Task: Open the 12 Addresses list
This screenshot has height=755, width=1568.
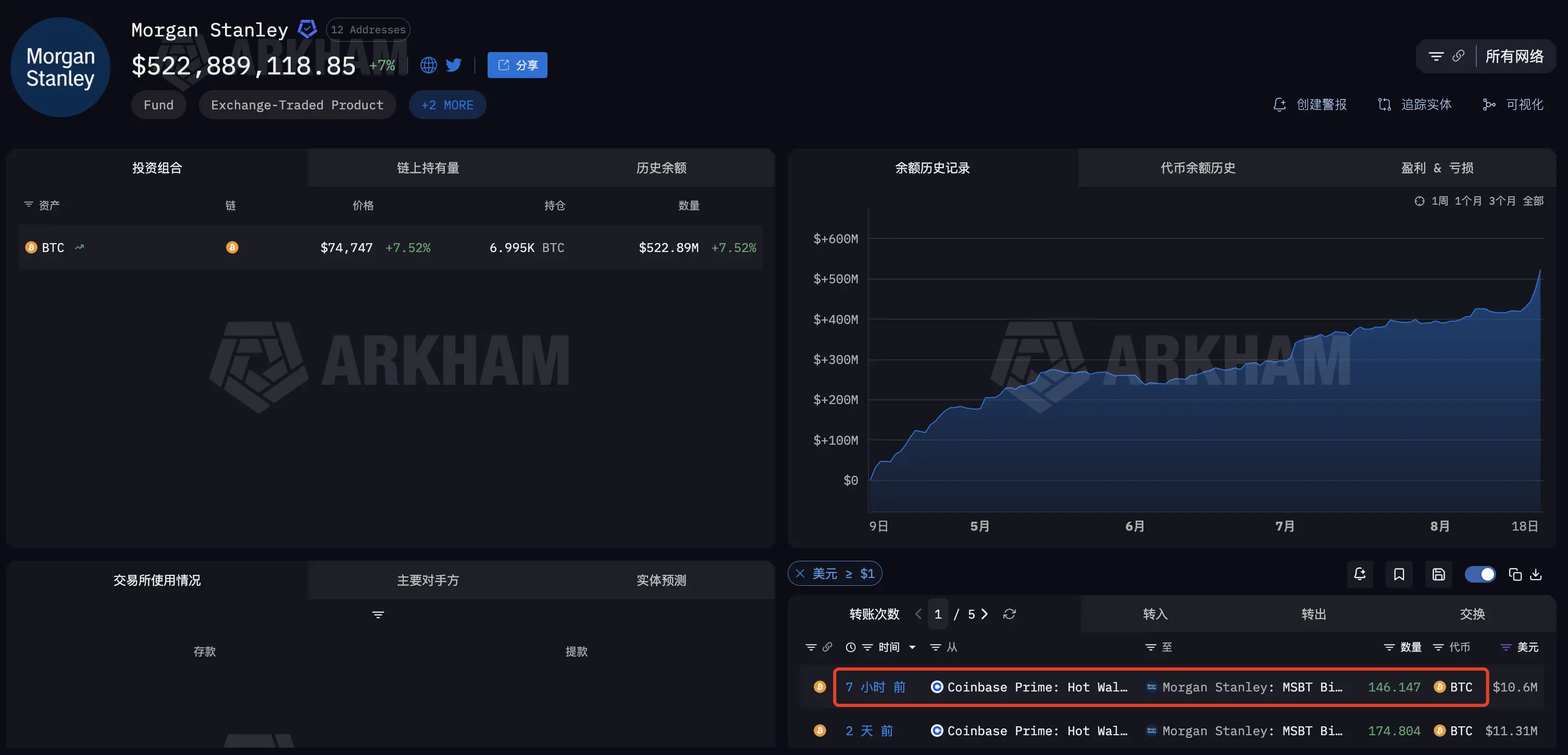Action: click(368, 29)
